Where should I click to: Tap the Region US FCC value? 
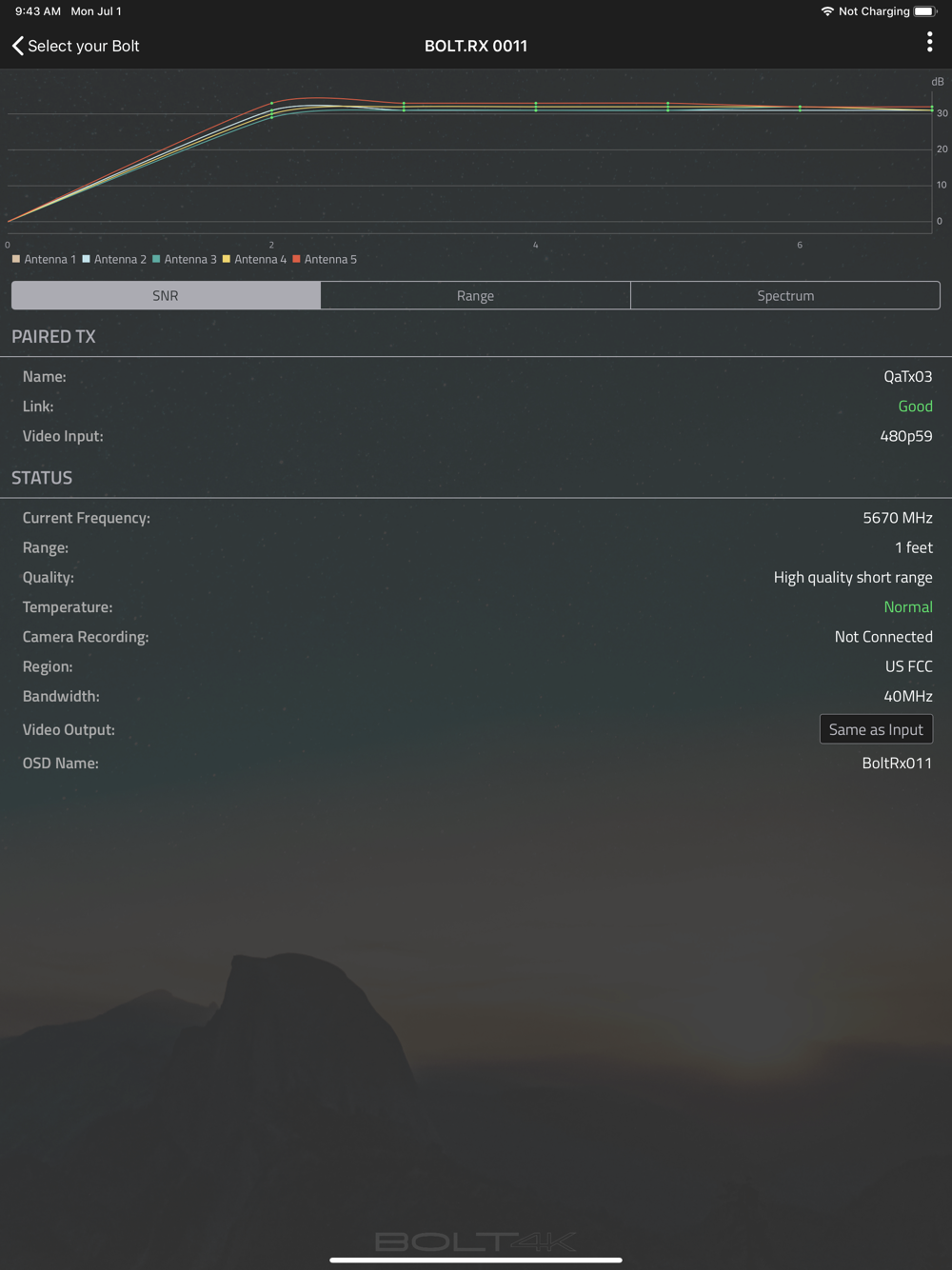point(909,666)
